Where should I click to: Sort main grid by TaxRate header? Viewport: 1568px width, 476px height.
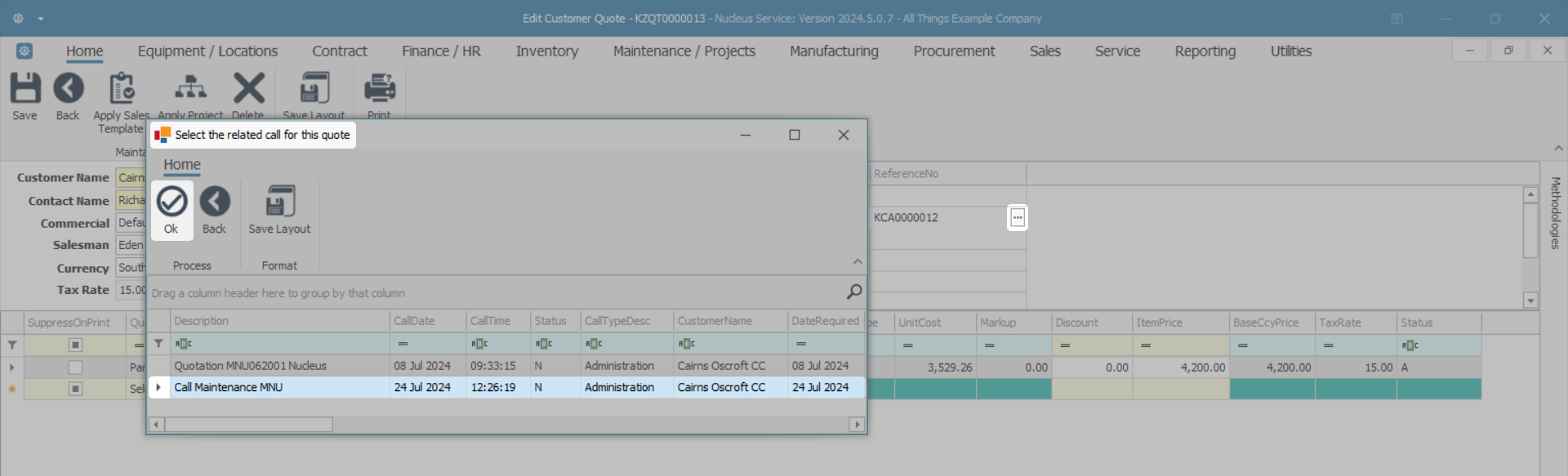(x=1356, y=323)
